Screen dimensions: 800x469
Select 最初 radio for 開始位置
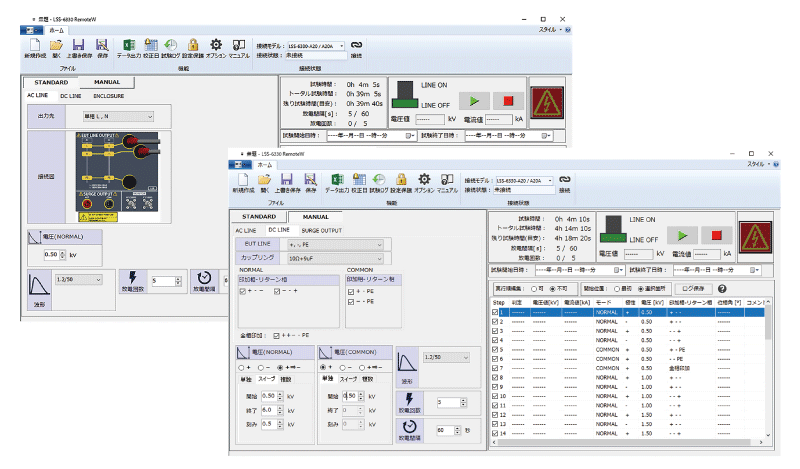point(616,289)
